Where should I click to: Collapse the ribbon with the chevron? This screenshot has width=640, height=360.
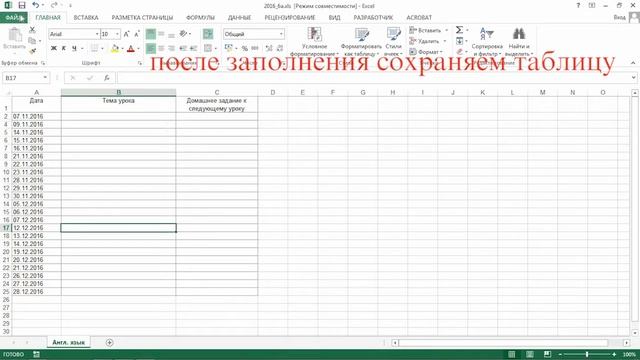(633, 63)
